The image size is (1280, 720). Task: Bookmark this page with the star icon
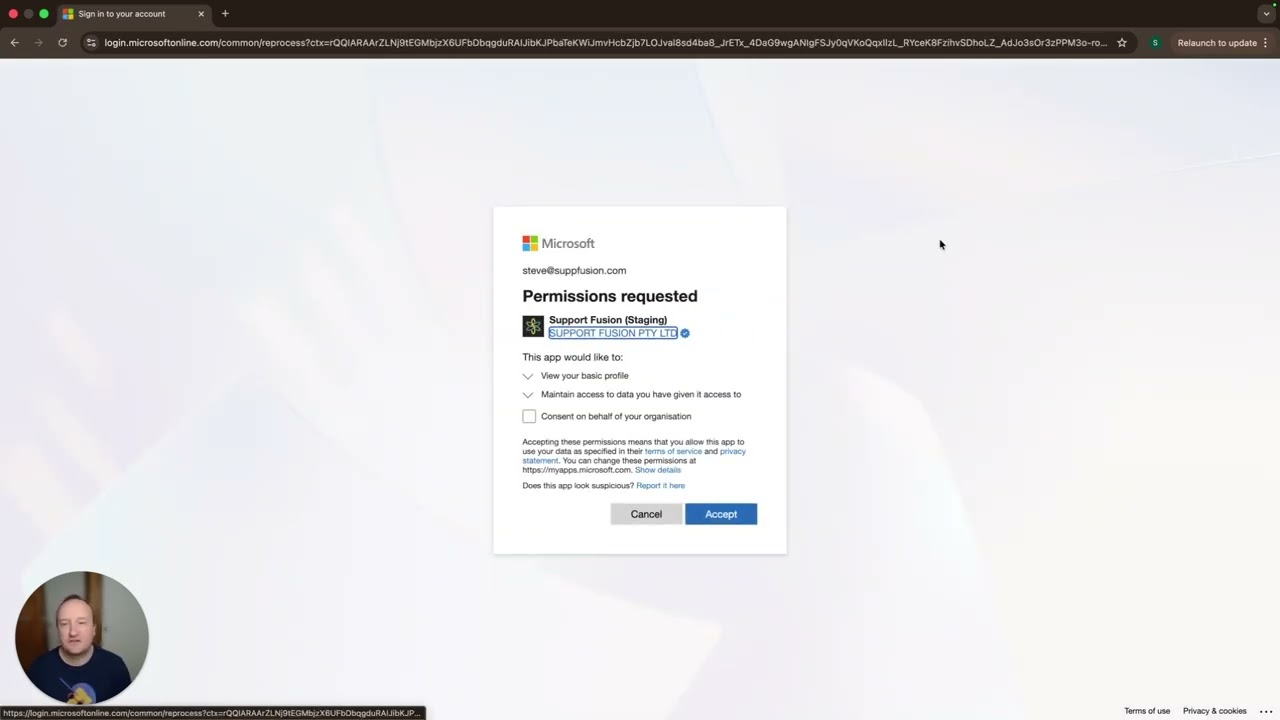pos(1122,43)
